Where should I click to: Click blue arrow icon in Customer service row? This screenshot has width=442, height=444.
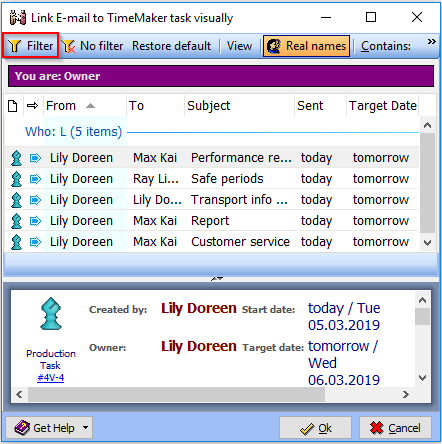point(35,242)
